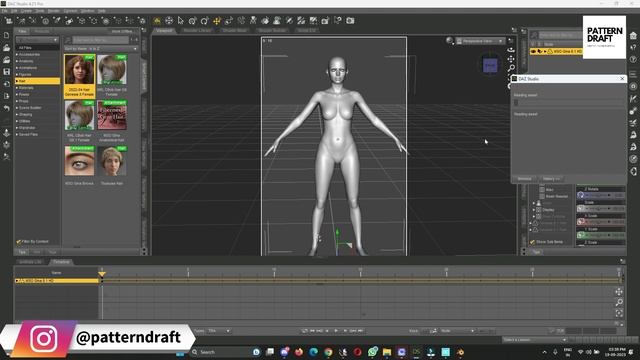The image size is (640, 360).
Task: Click the camera render icon in top toolbar
Action: click(x=350, y=20)
